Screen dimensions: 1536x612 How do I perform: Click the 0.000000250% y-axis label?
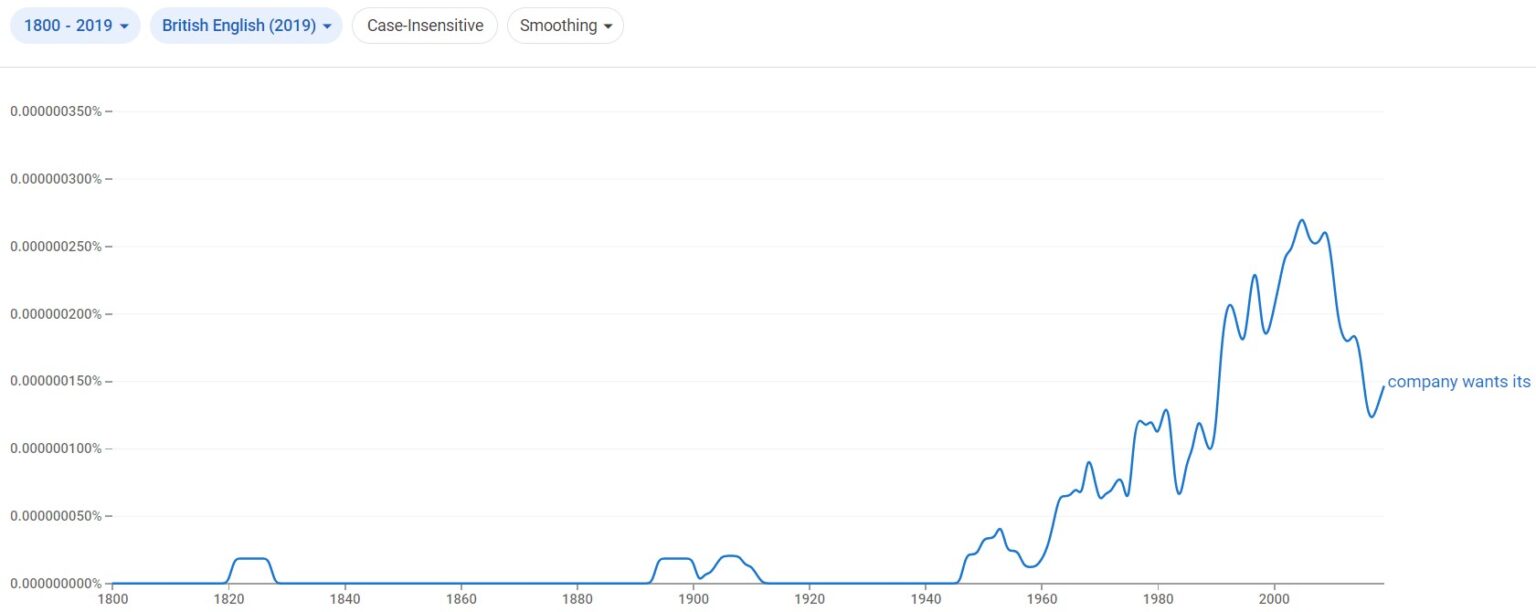click(x=56, y=246)
